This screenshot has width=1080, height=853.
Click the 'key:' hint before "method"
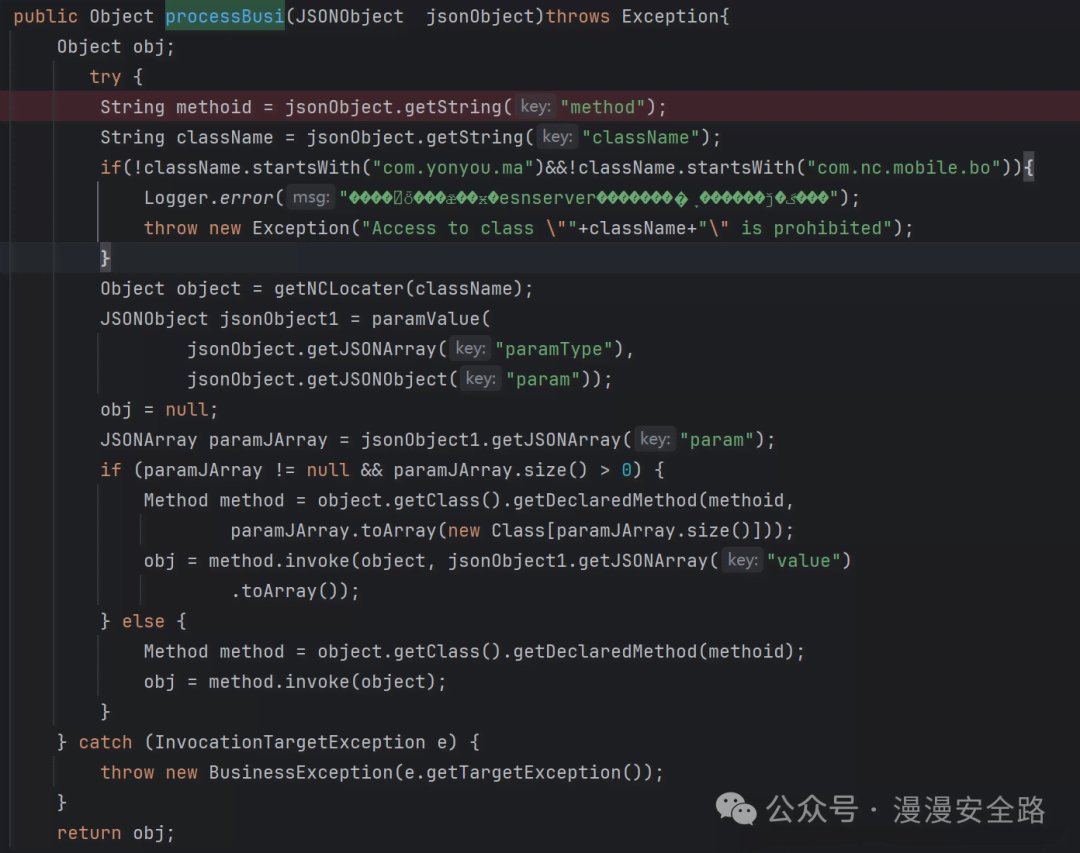[x=535, y=107]
